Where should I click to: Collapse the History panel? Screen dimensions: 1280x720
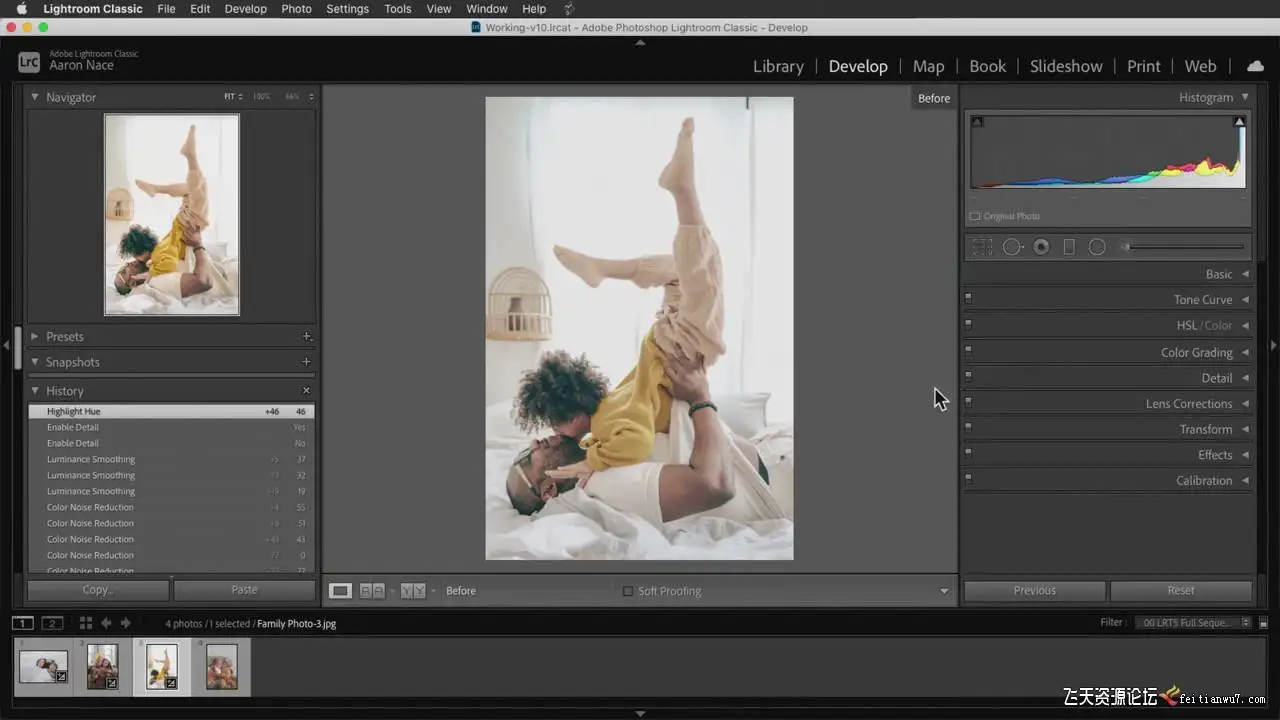coord(35,391)
